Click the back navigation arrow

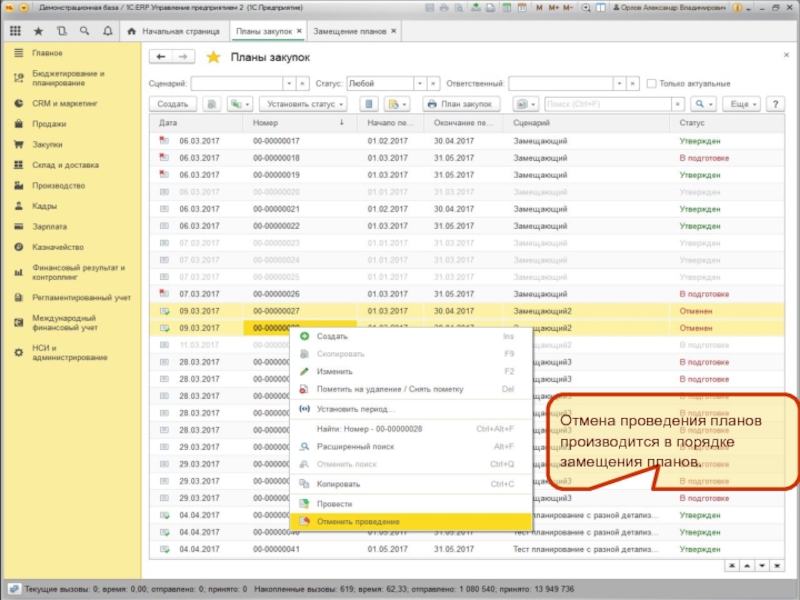click(161, 57)
